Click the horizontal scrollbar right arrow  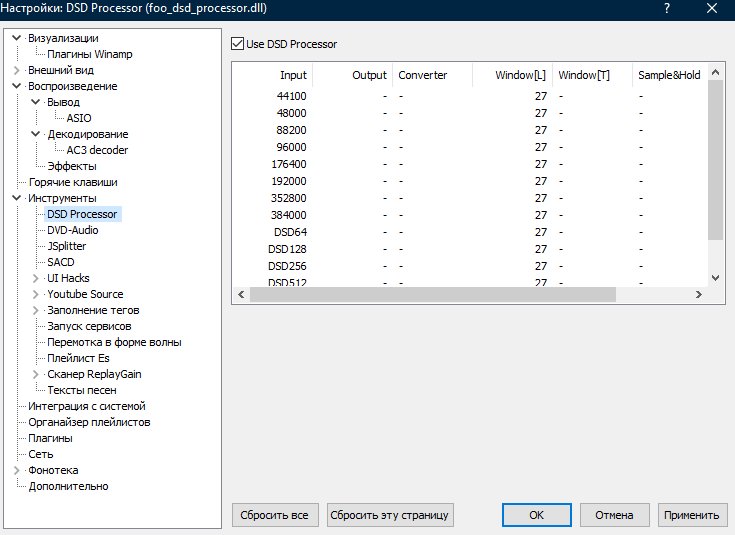pos(699,294)
